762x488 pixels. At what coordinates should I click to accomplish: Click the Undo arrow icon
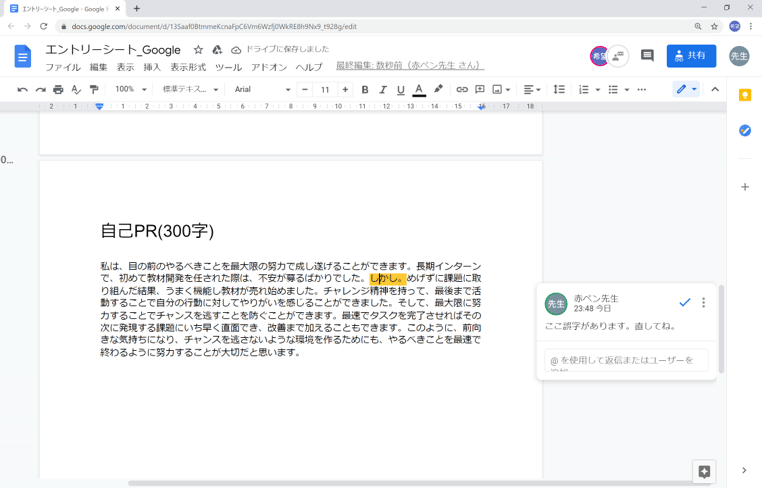22,89
